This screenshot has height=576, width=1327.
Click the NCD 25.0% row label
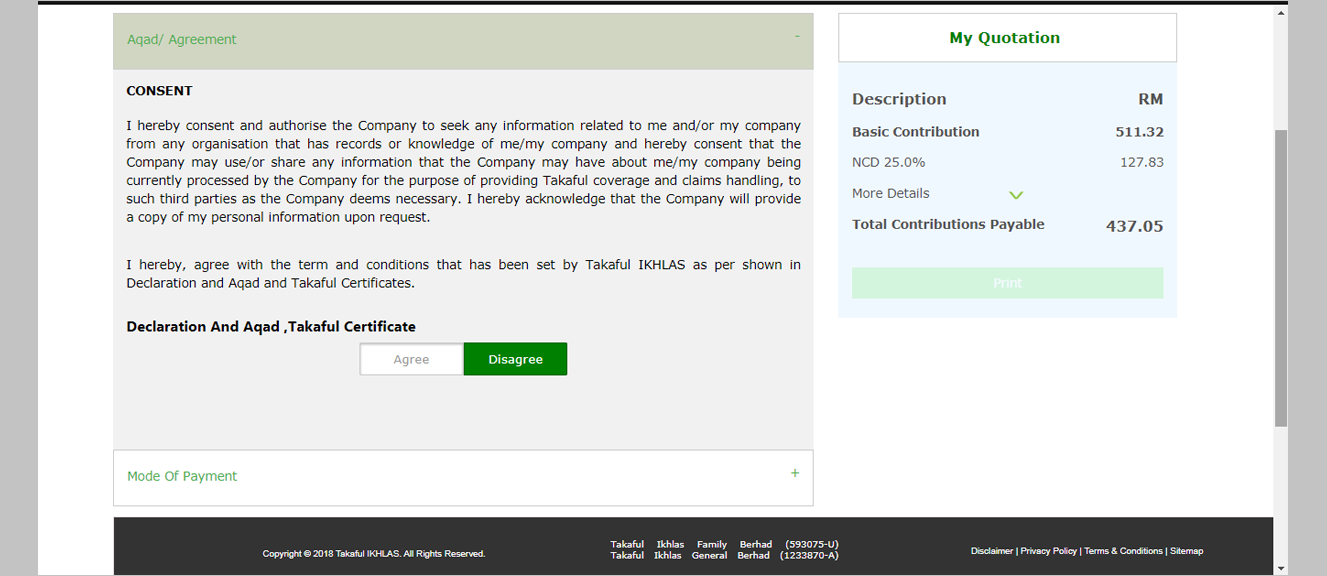[888, 162]
